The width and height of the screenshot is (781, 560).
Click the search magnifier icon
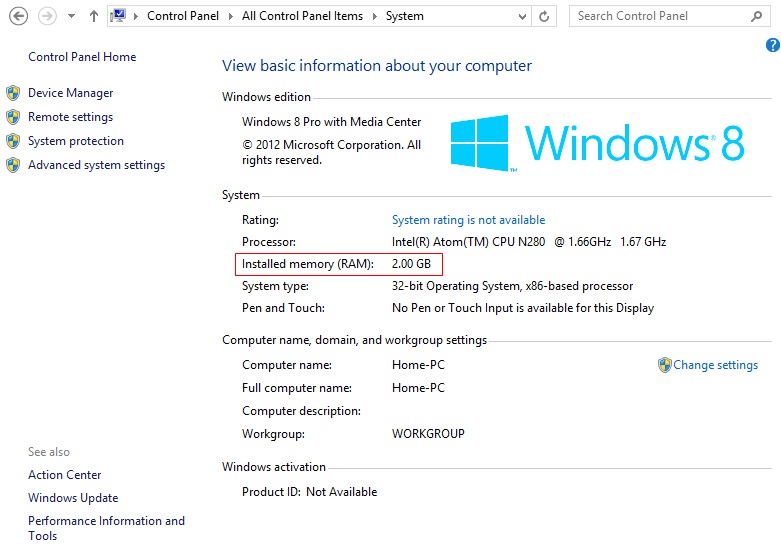[756, 16]
